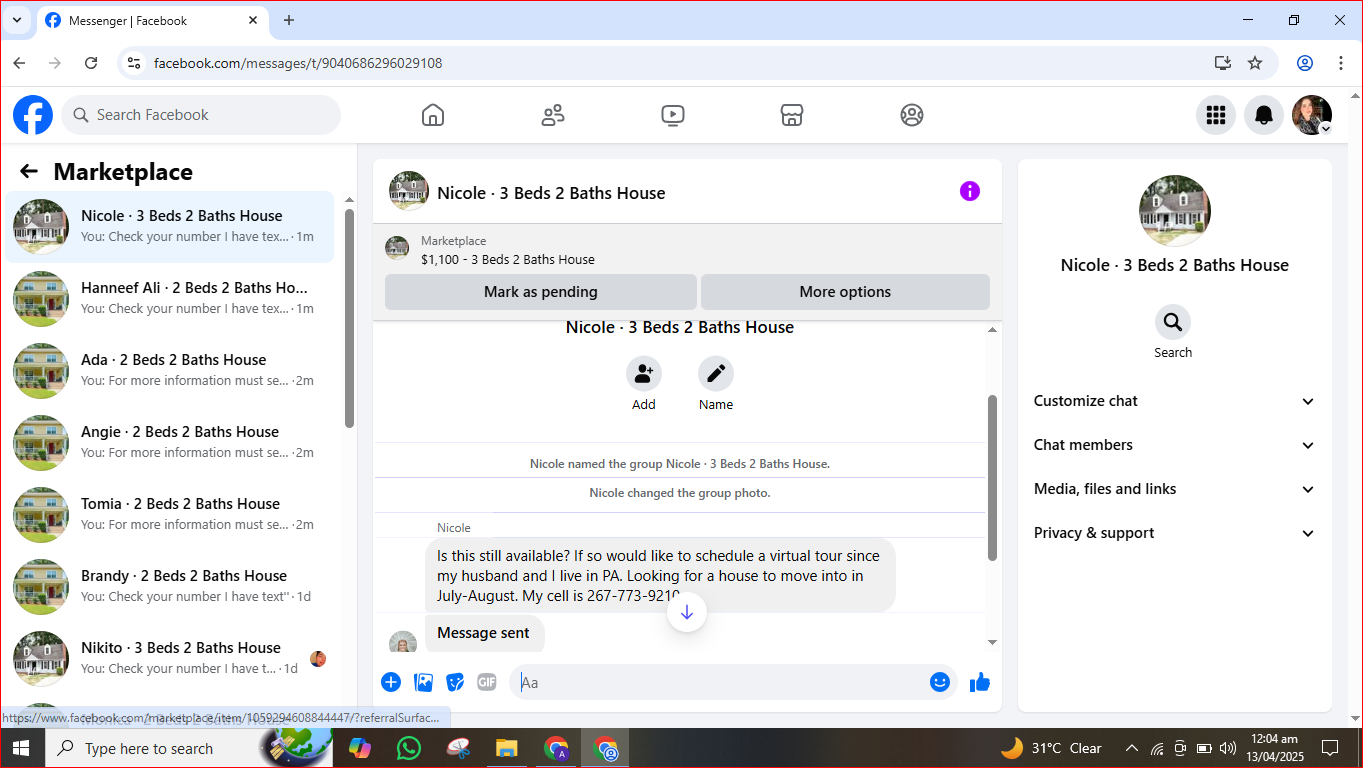Click More options button
Image resolution: width=1363 pixels, height=768 pixels.
click(845, 292)
